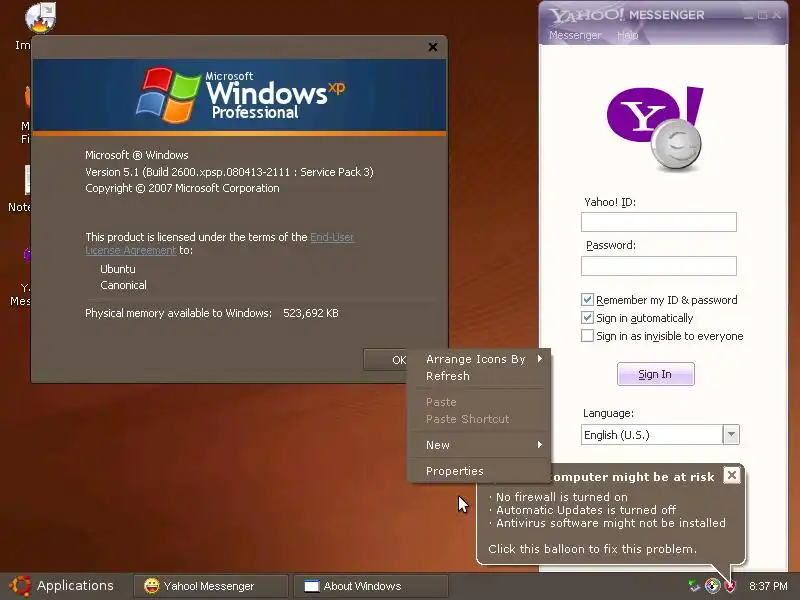Click the New submenu arrow

coord(540,444)
